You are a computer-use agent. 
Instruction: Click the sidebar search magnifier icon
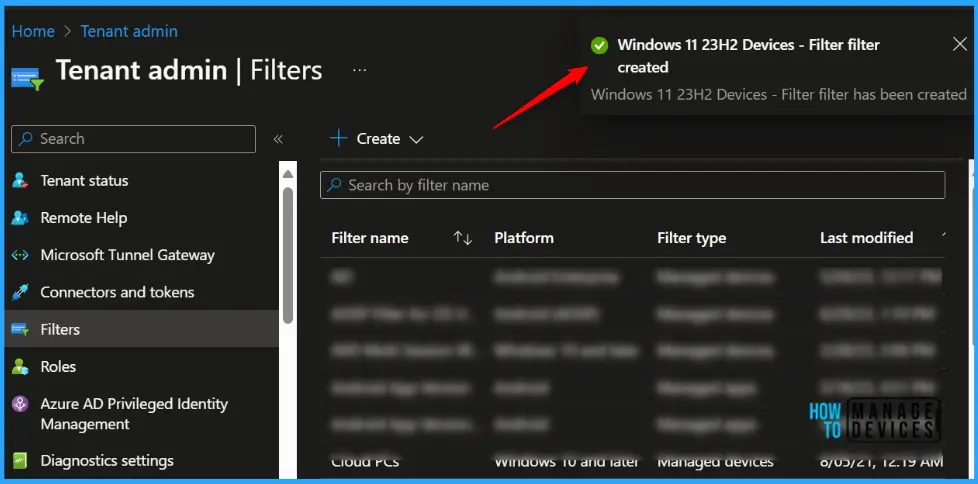[x=26, y=139]
